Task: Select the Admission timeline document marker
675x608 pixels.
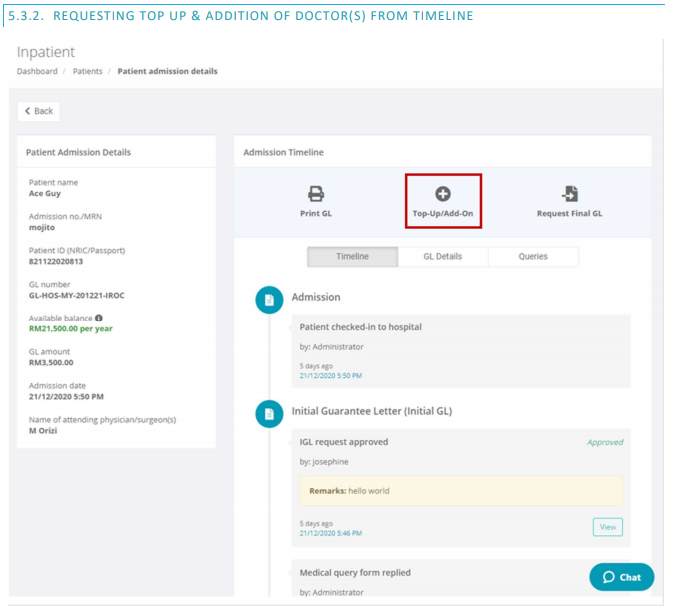Action: 269,298
